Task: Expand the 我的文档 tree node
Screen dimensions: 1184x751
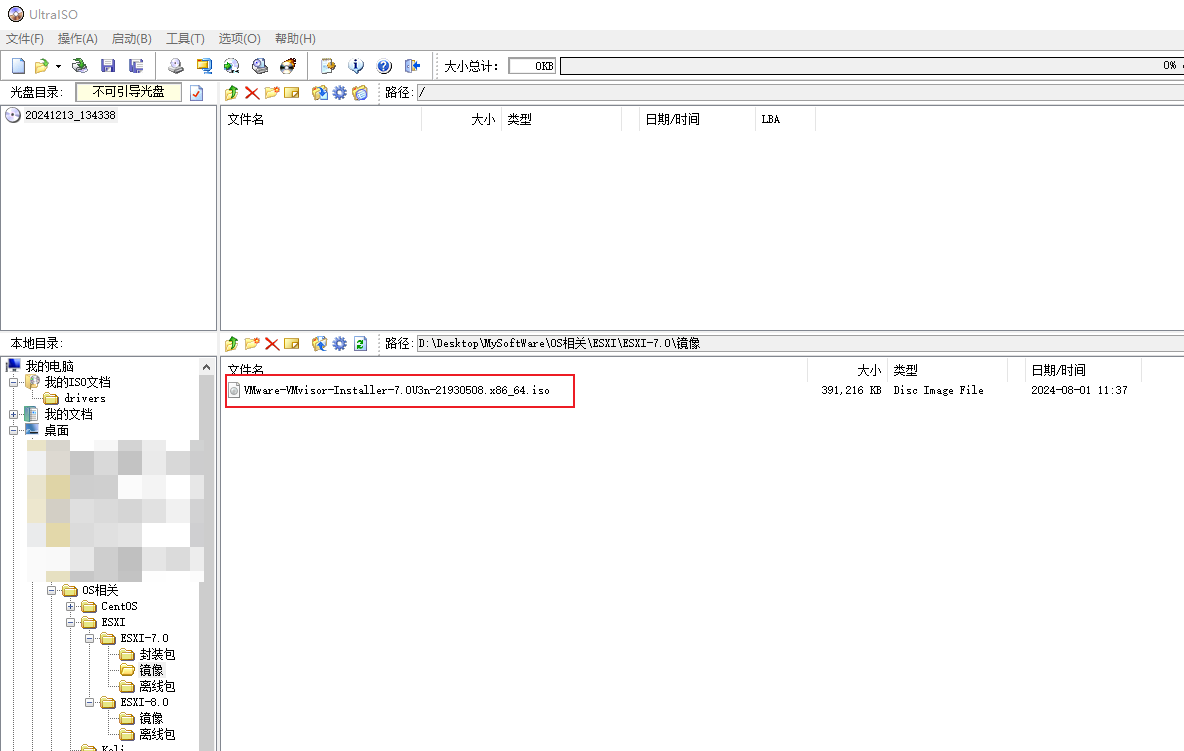Action: [x=13, y=414]
